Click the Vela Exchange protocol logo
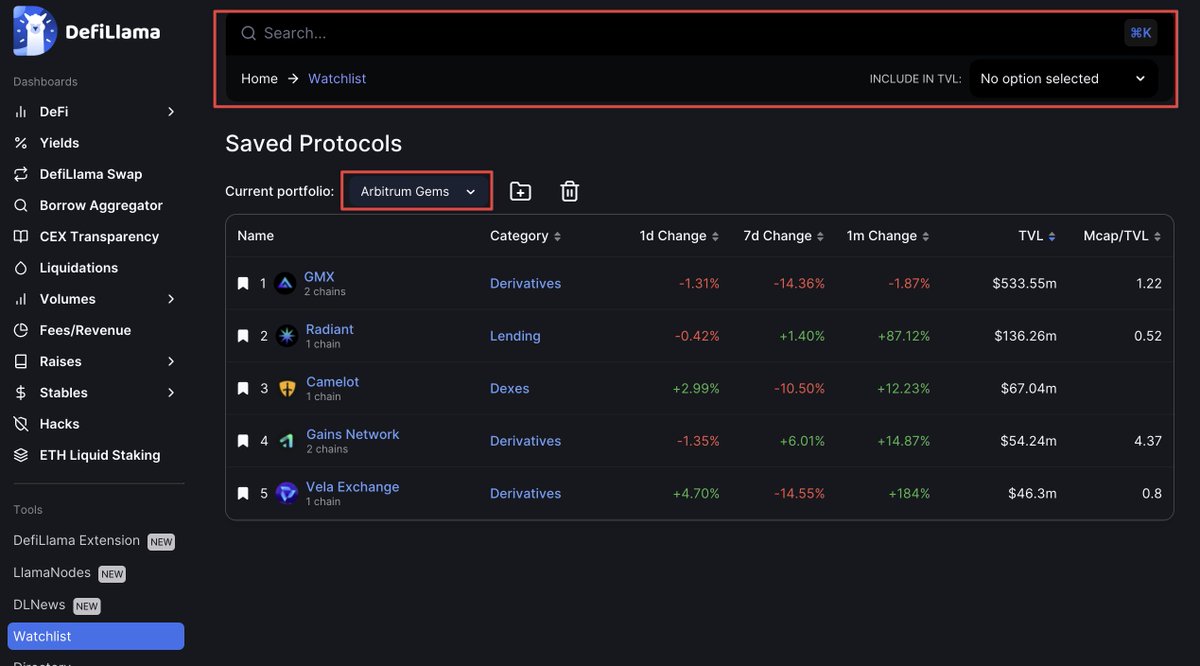The height and width of the screenshot is (666, 1200). click(287, 494)
